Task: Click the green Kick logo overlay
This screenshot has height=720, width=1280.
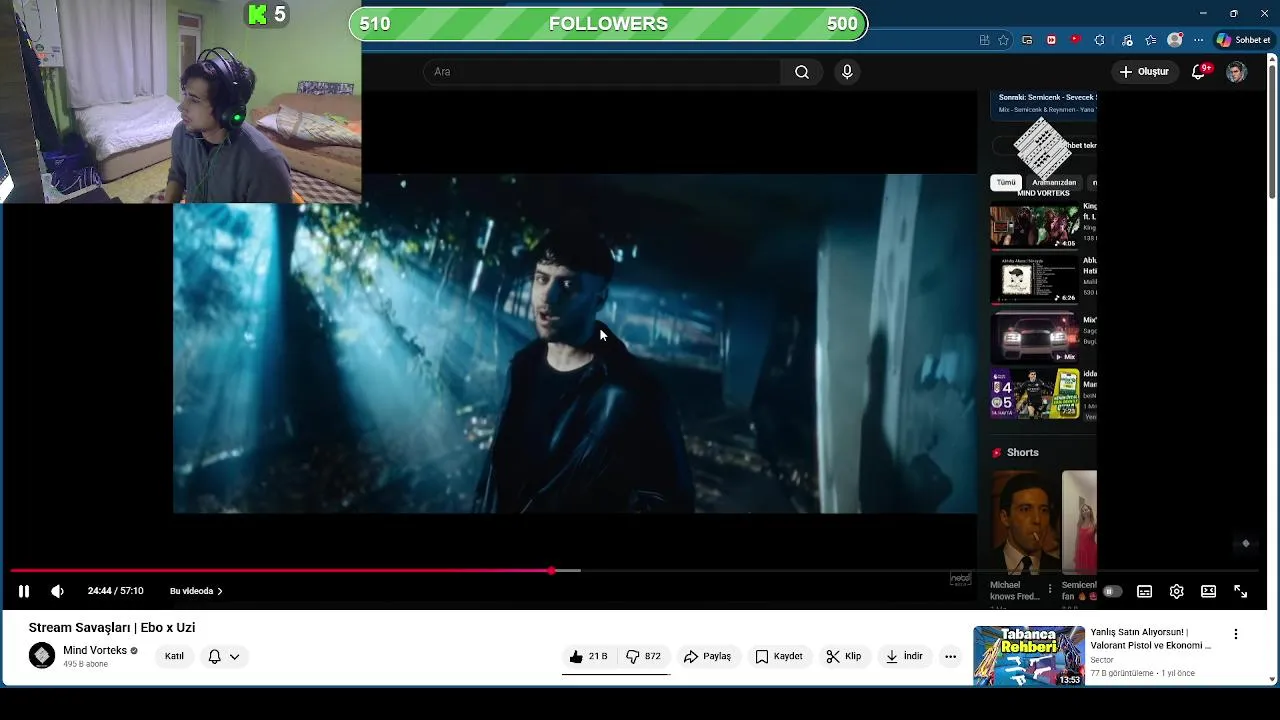Action: [257, 14]
